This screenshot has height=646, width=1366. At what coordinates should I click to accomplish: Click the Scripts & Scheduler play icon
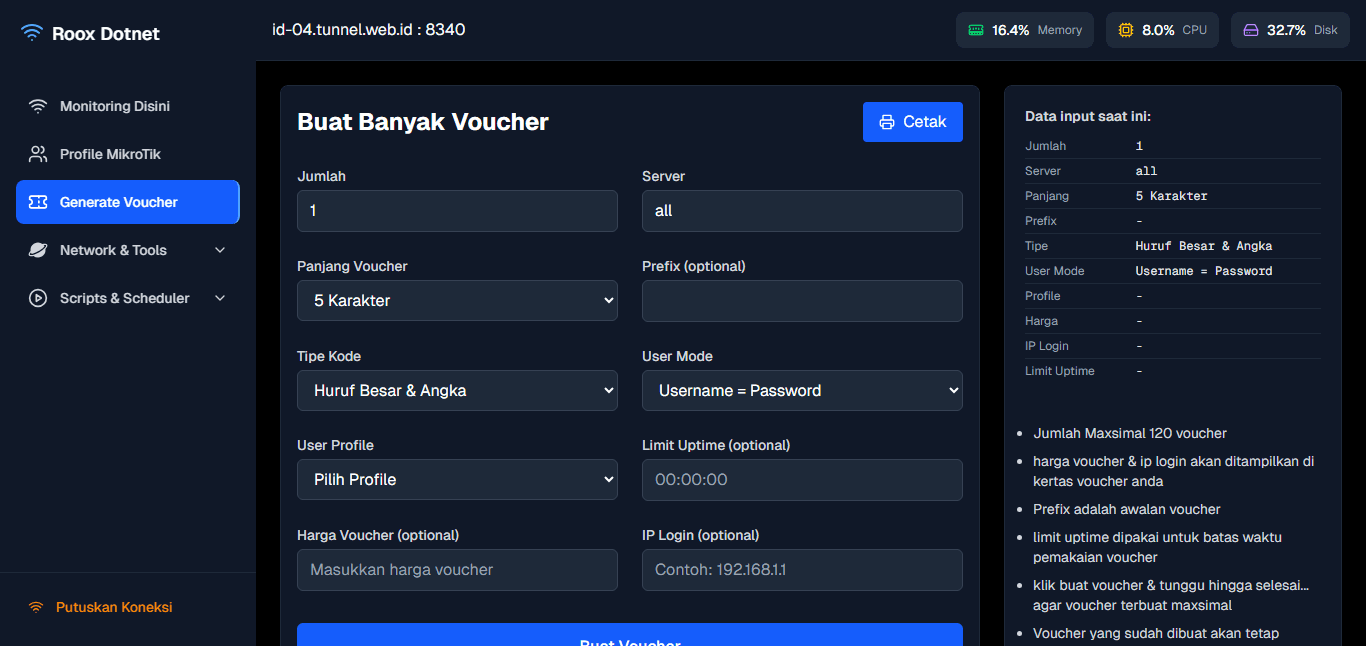point(38,298)
